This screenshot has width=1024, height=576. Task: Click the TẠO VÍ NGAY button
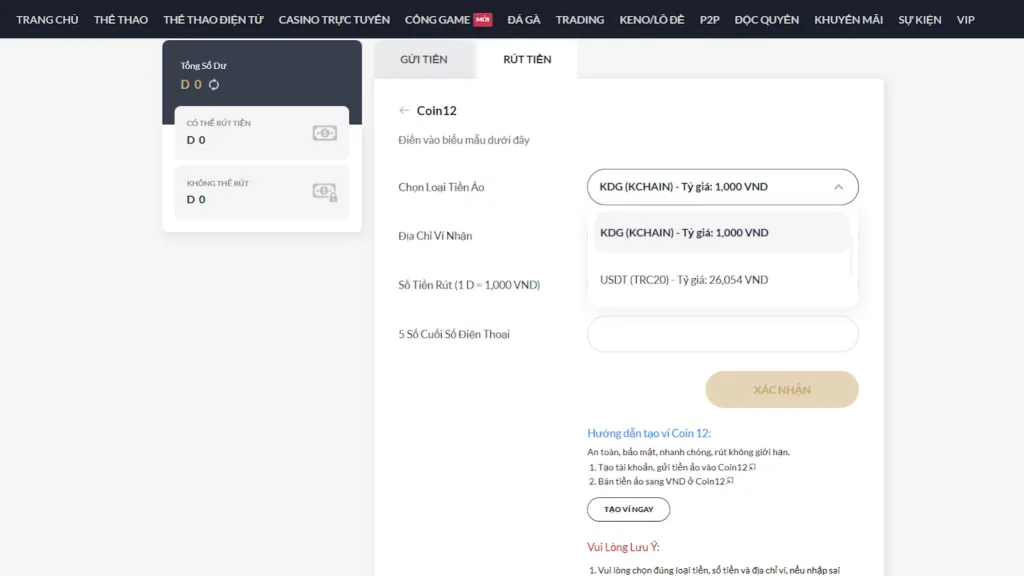pyautogui.click(x=628, y=510)
